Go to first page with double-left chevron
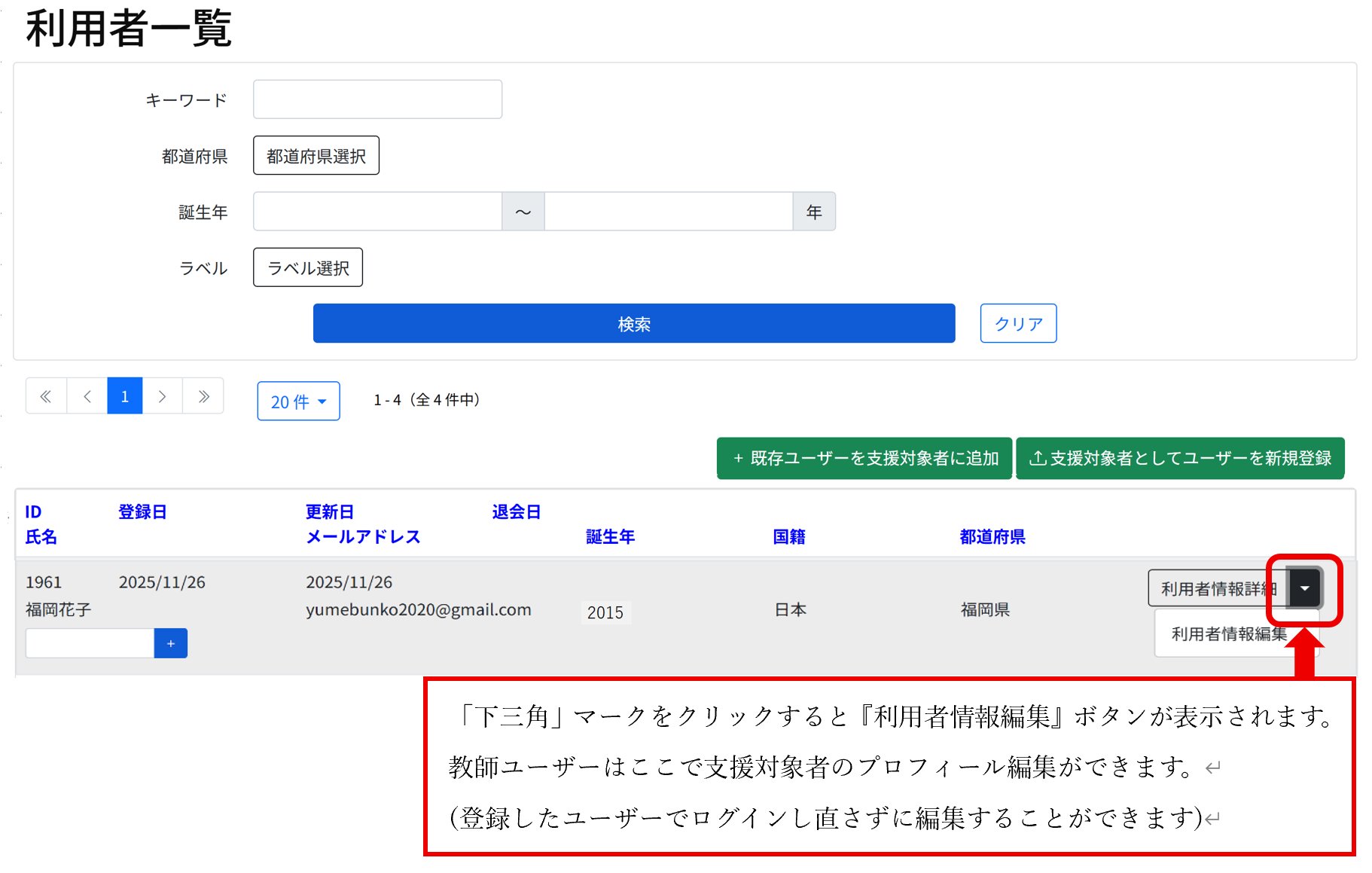The image size is (1372, 873). pyautogui.click(x=46, y=396)
